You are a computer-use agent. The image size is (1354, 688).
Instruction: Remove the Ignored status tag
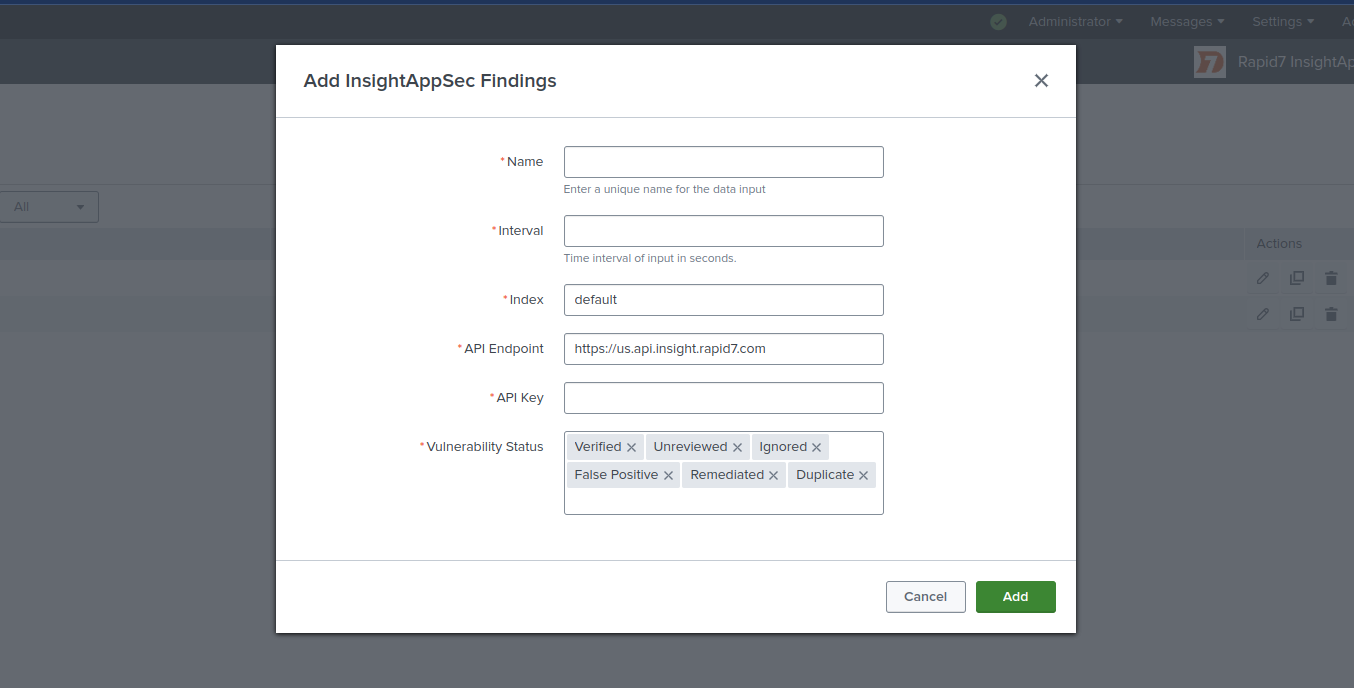point(816,448)
